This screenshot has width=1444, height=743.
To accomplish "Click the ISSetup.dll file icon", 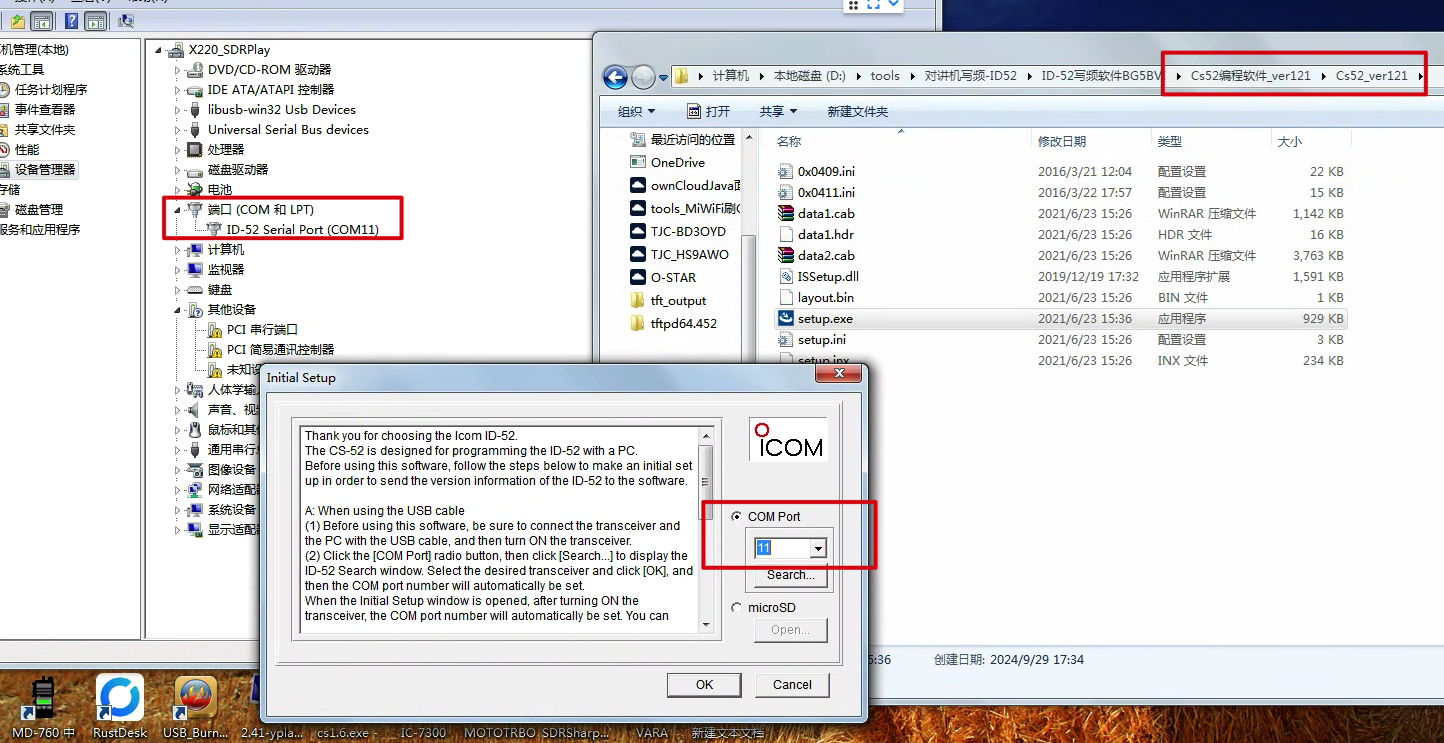I will click(785, 277).
